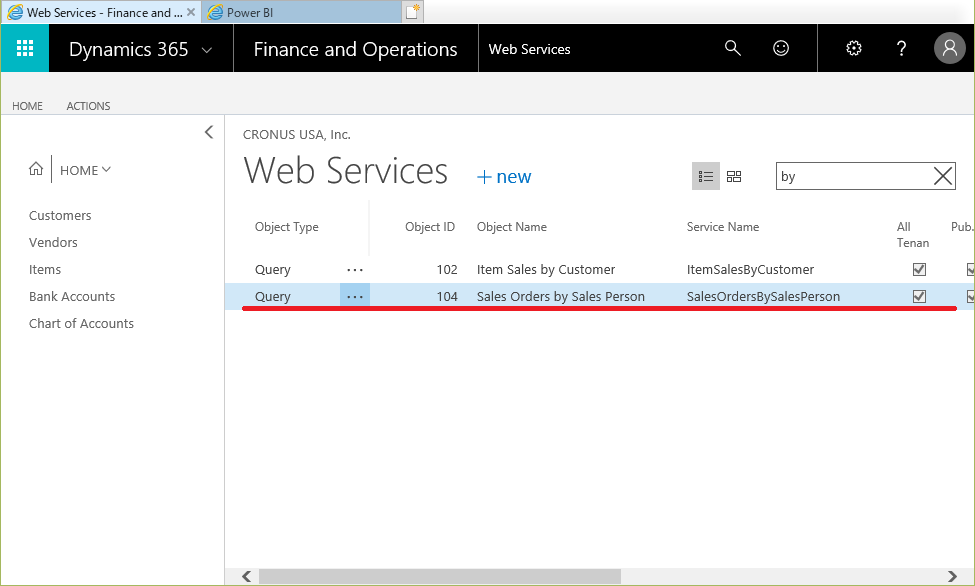Open row menu for Sales Orders by Sales Person
This screenshot has height=586, width=975.
(x=355, y=297)
